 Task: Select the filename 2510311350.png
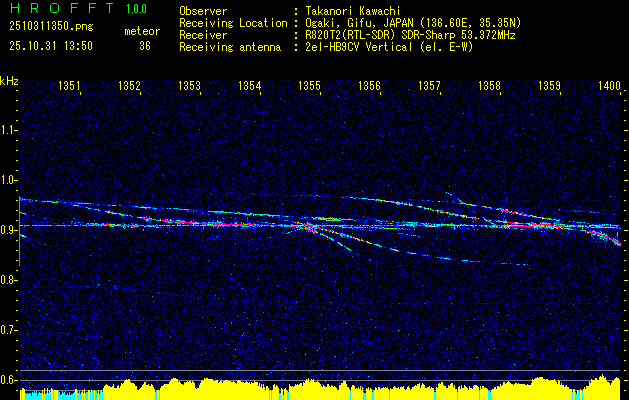click(x=51, y=27)
